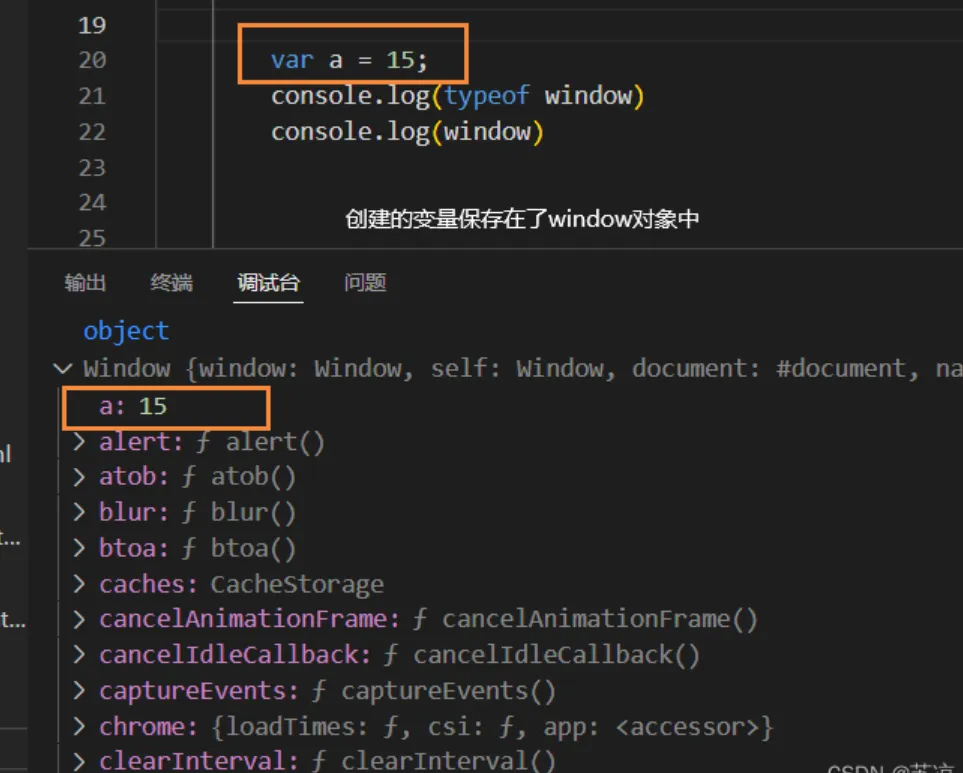Click the 'object' console output line
The height and width of the screenshot is (773, 963).
click(x=126, y=332)
